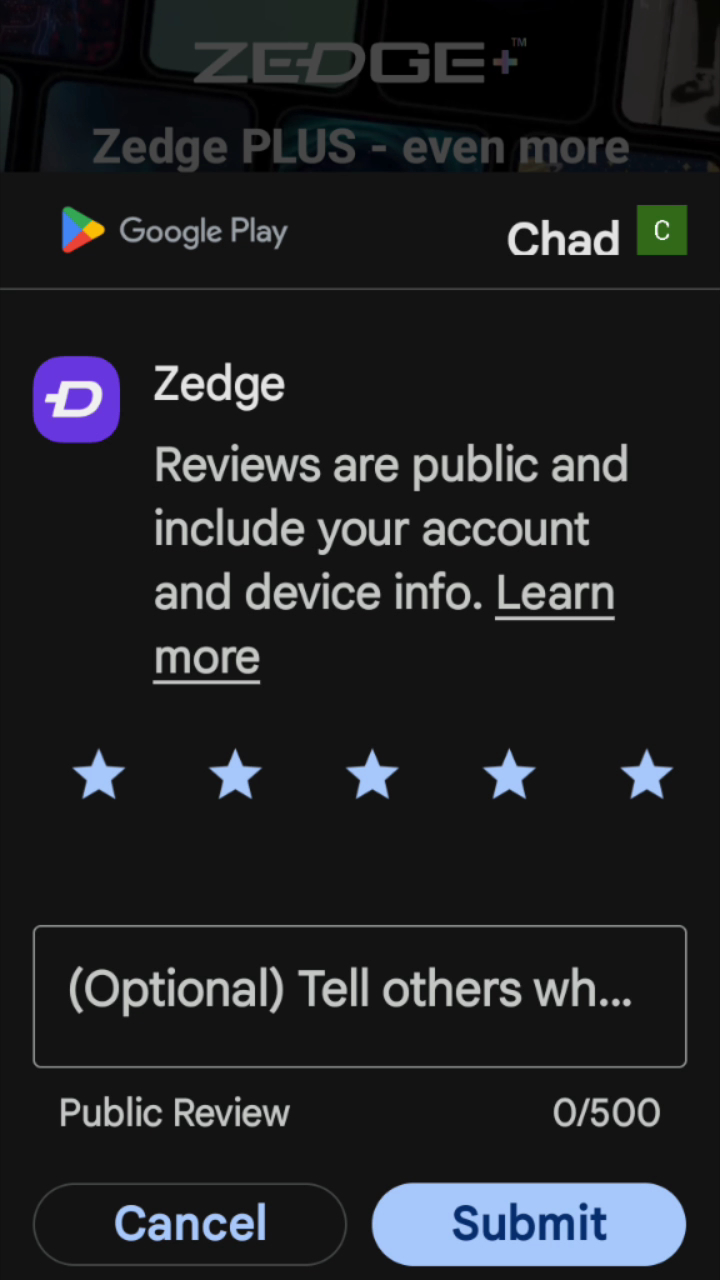Tap the Zedge PLUS banner heading
This screenshot has height=1280, width=720.
click(x=360, y=148)
